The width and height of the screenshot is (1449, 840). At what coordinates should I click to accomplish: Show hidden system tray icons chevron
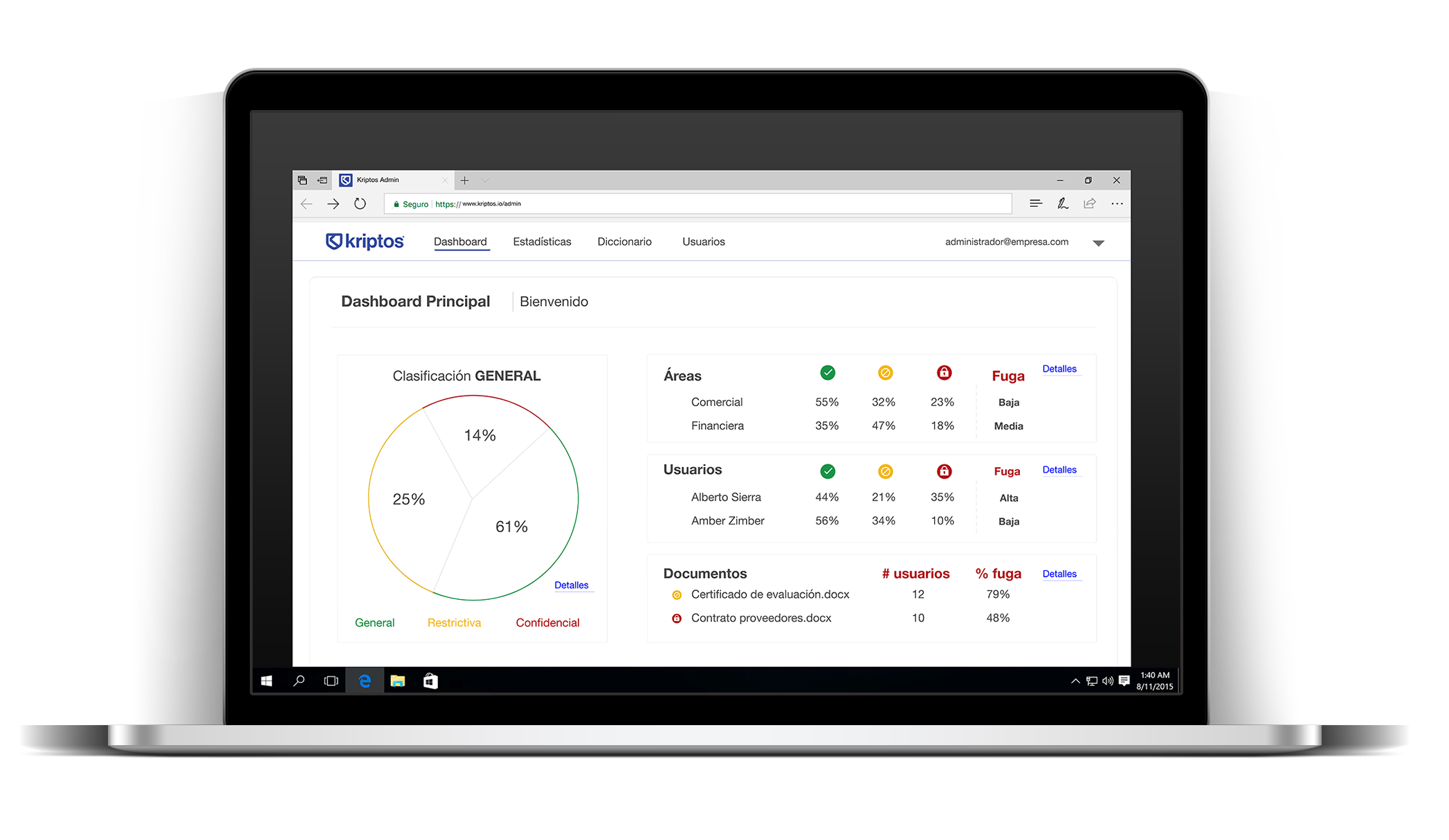coord(1075,681)
